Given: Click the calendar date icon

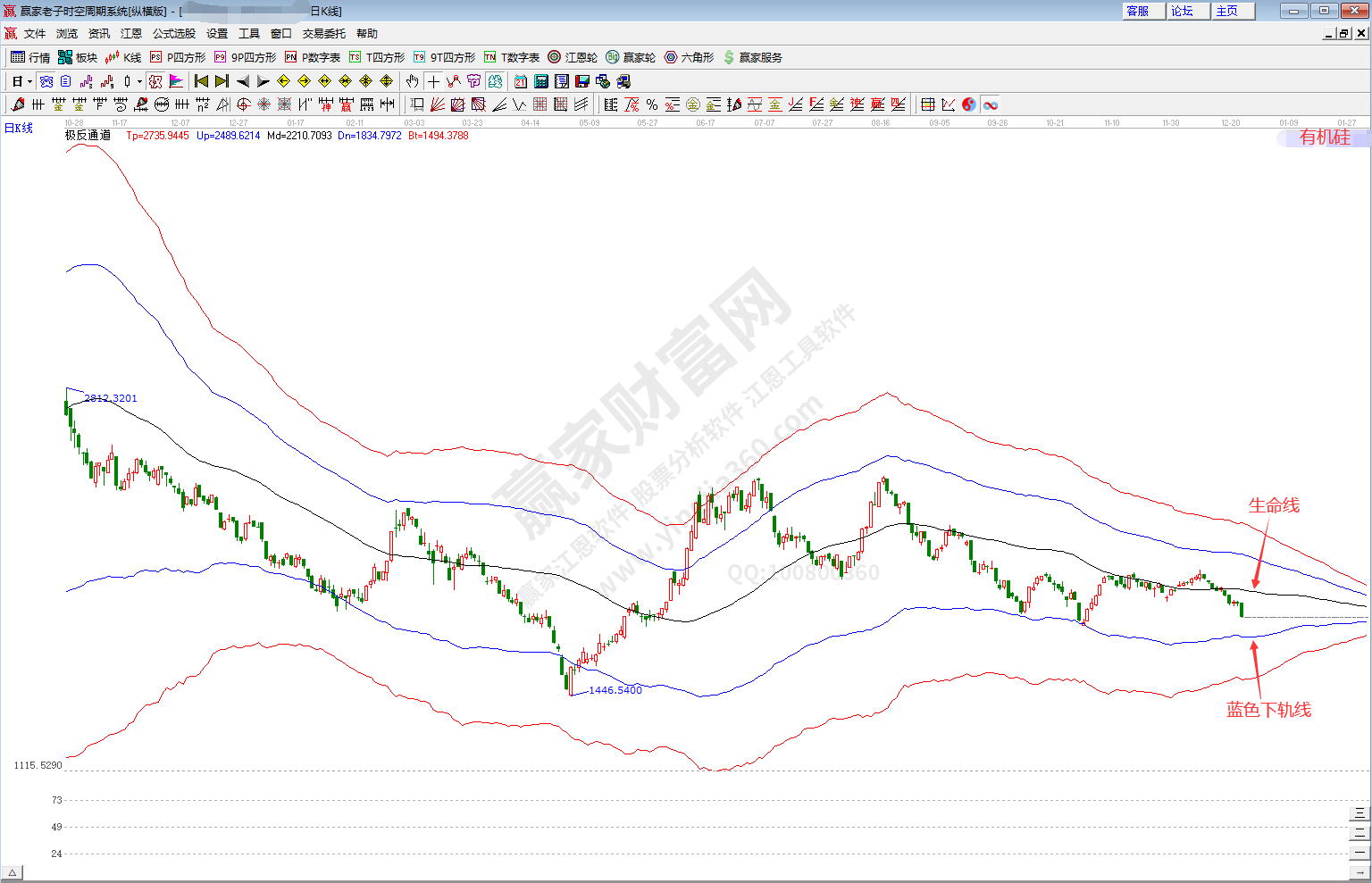Looking at the screenshot, I should tap(521, 81).
